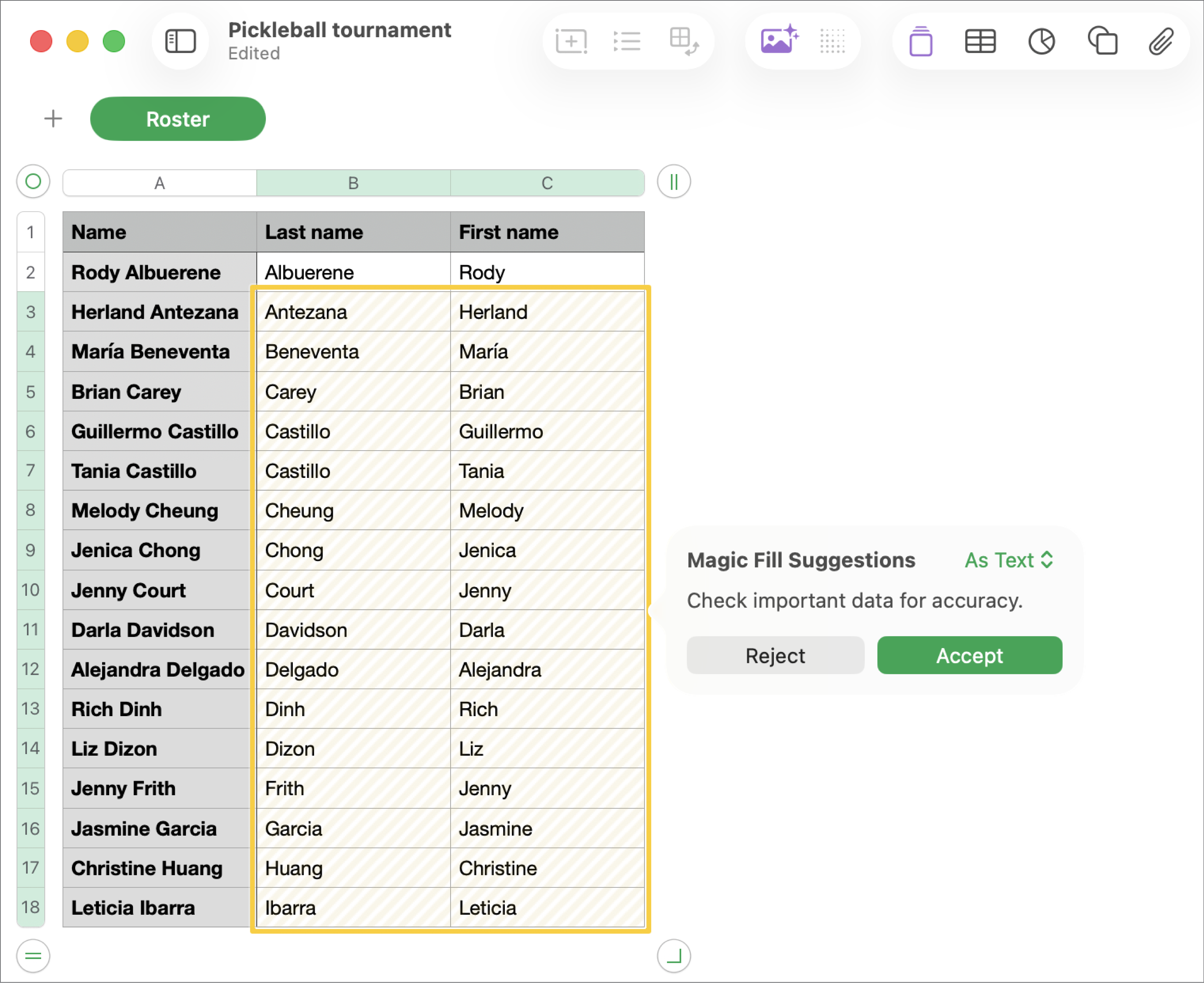
Task: Reject the Magic Fill suggestions
Action: tap(775, 655)
